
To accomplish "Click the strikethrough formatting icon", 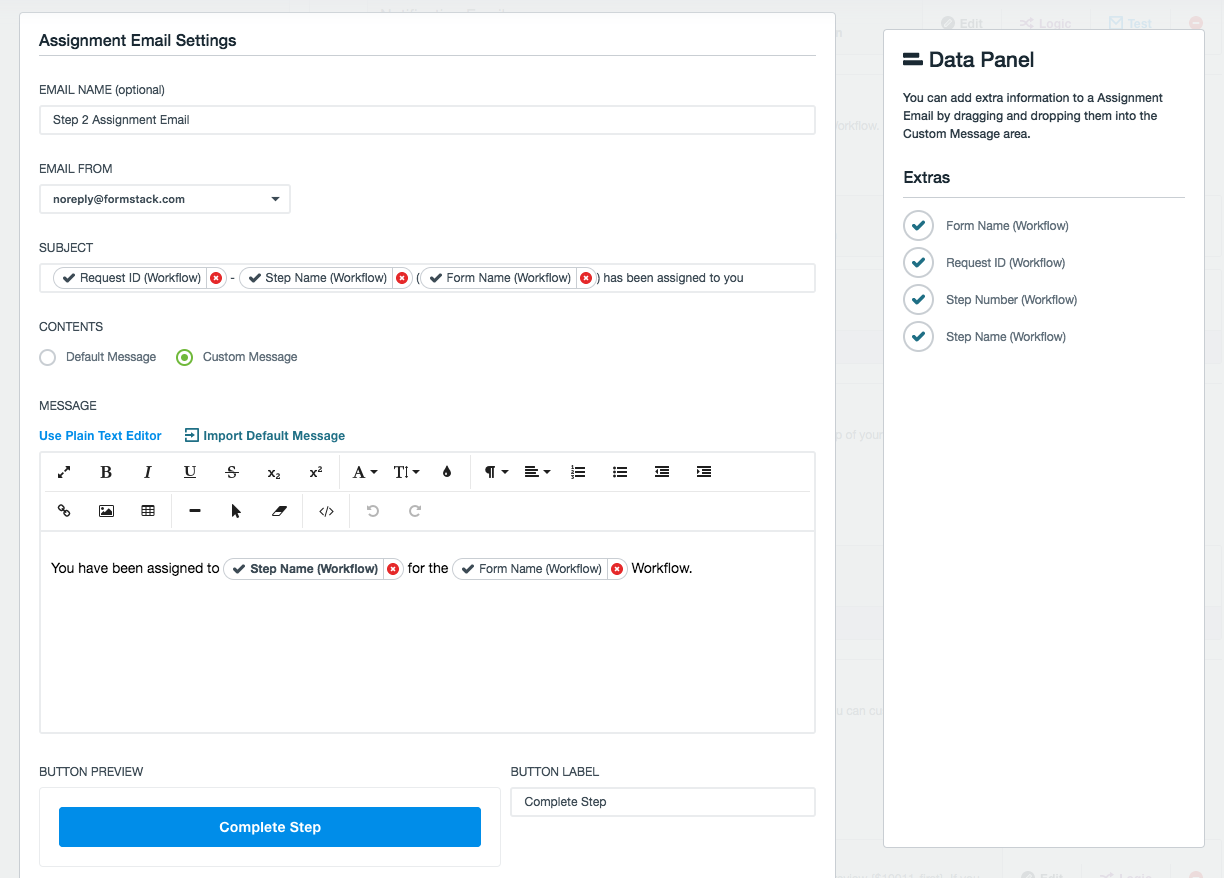I will pos(232,472).
